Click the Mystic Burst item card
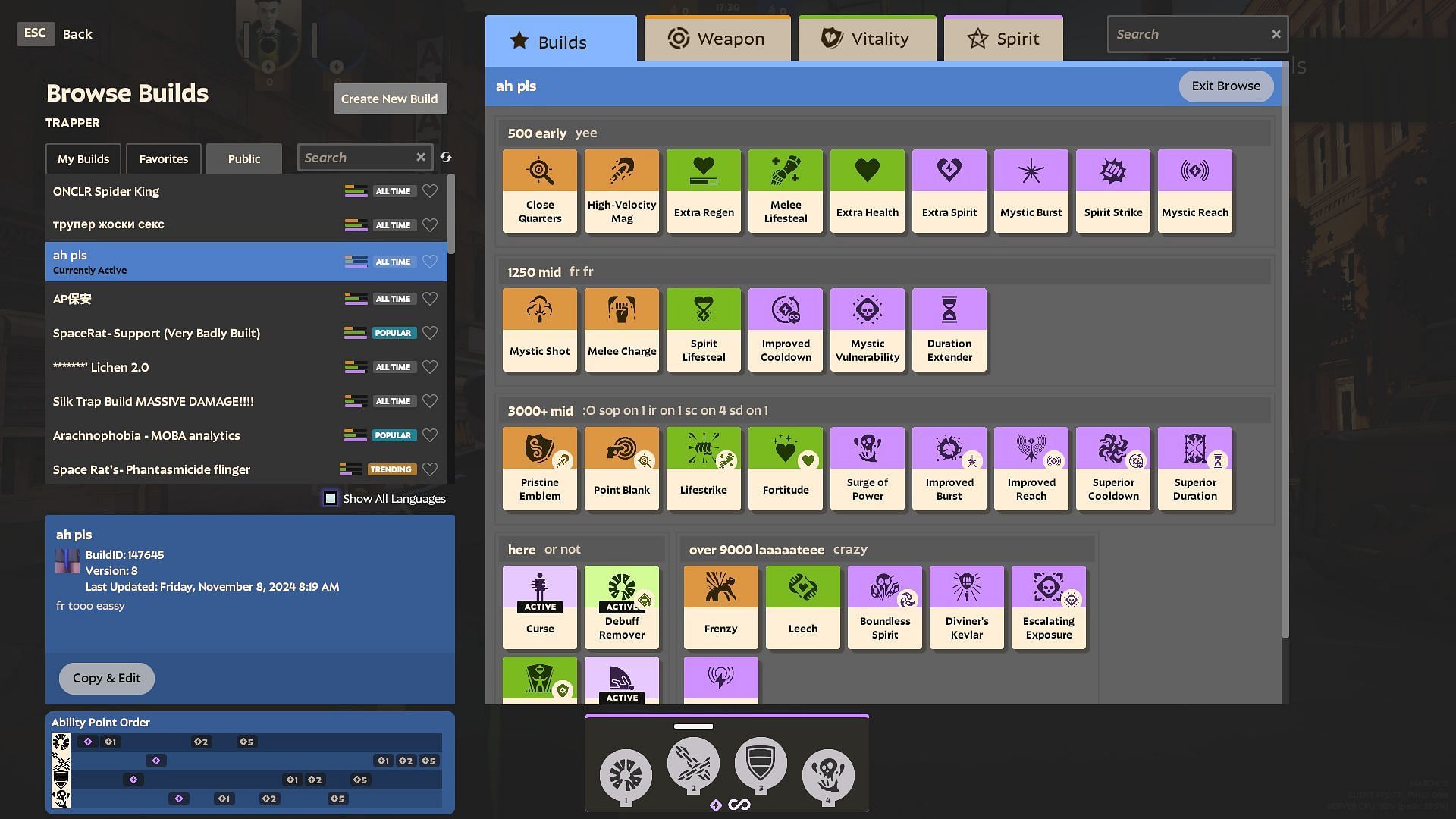 pos(1031,191)
